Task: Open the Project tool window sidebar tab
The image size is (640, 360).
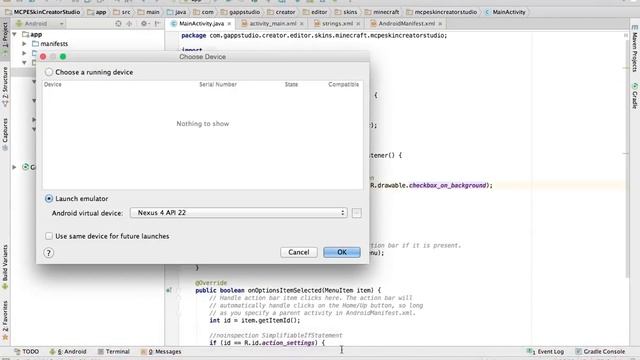Action: click(x=5, y=39)
